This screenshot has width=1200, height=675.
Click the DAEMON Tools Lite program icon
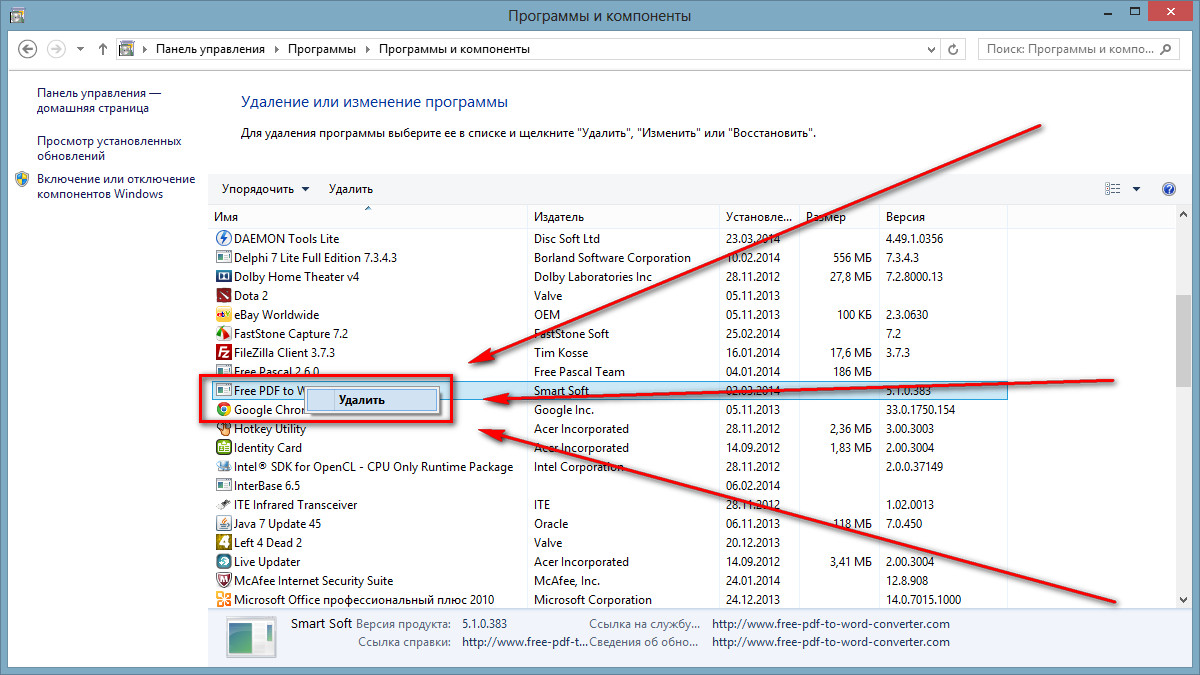[224, 239]
